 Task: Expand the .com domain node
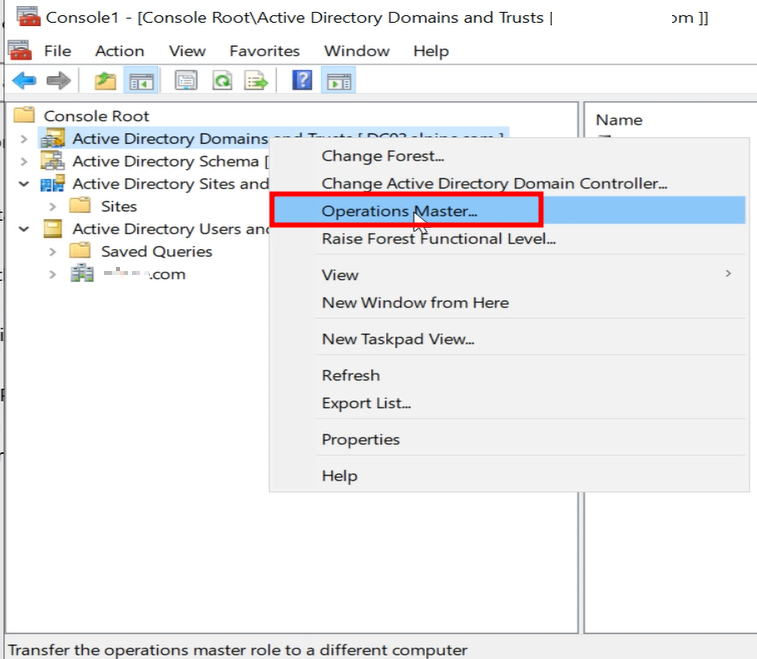click(53, 275)
